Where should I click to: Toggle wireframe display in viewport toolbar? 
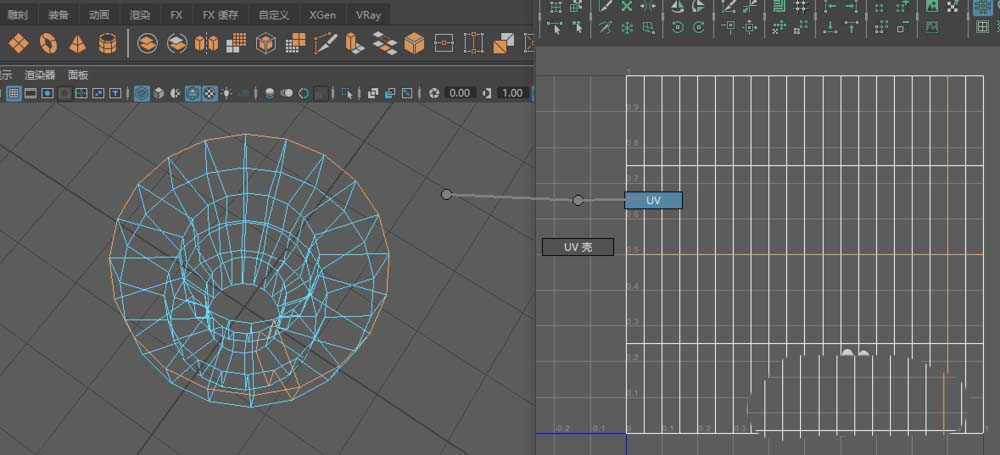(x=142, y=93)
